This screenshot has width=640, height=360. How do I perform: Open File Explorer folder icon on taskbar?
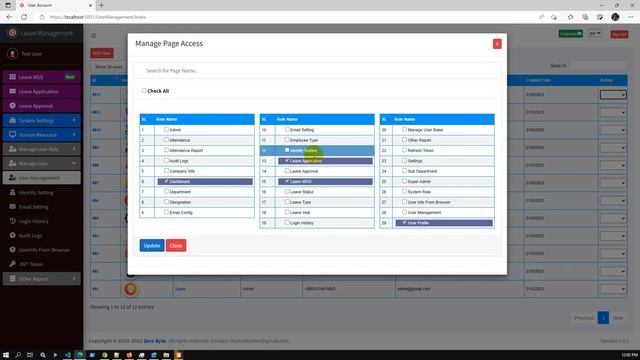pos(166,355)
